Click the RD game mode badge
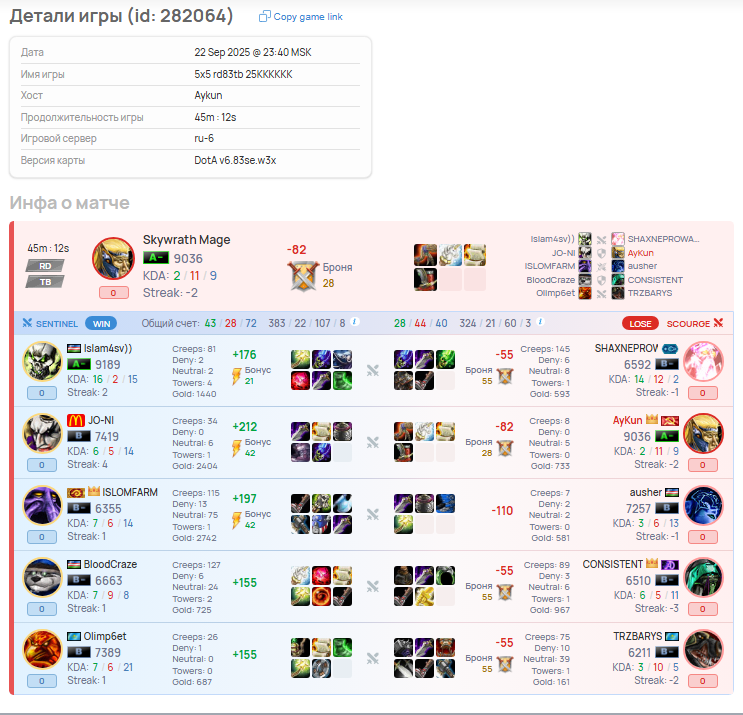Viewport: 743px width, 715px height. click(45, 266)
